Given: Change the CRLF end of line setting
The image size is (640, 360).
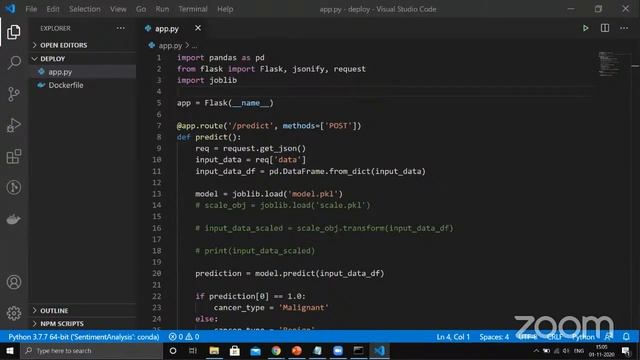Looking at the screenshot, I should click(x=554, y=337).
